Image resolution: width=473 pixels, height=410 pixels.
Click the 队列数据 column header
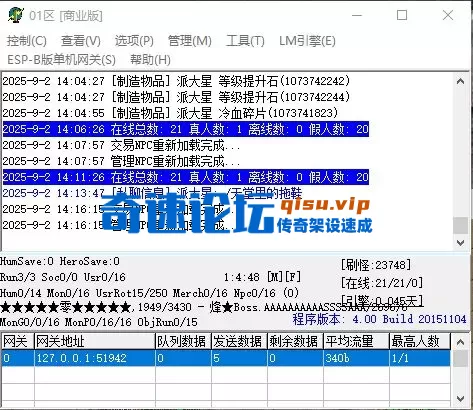[x=183, y=341]
